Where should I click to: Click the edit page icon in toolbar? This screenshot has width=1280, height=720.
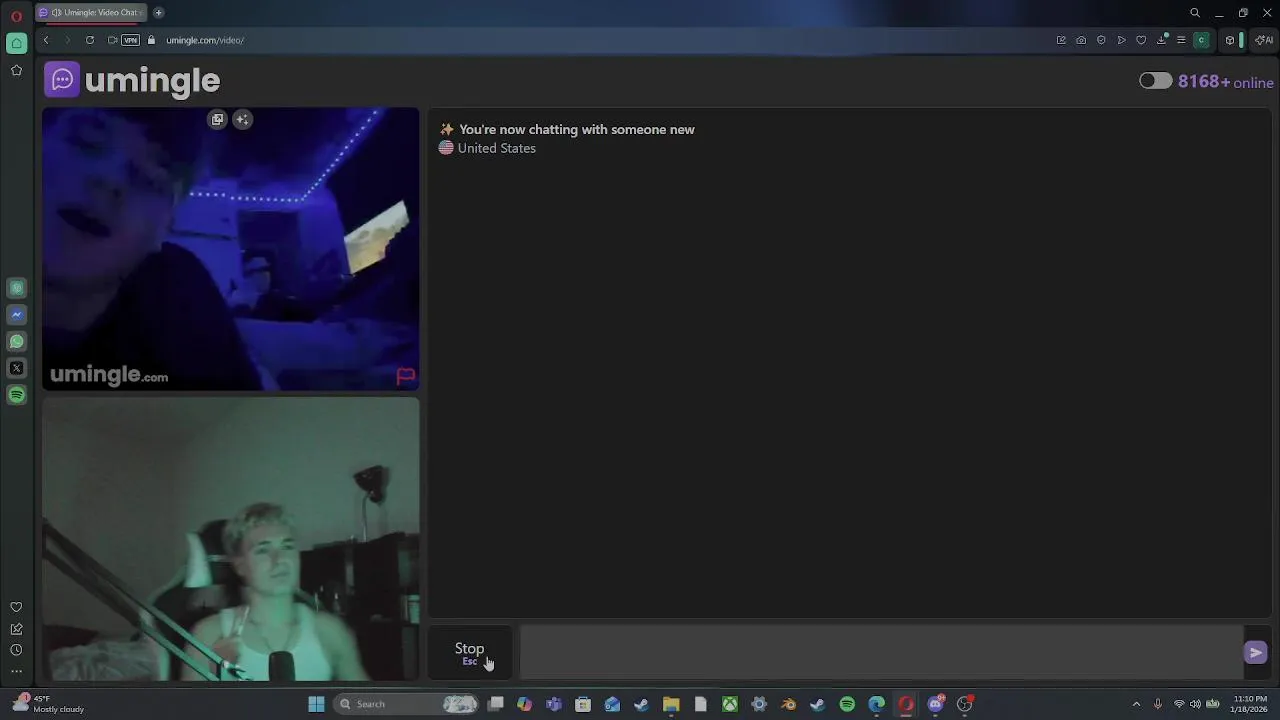coord(1061,40)
